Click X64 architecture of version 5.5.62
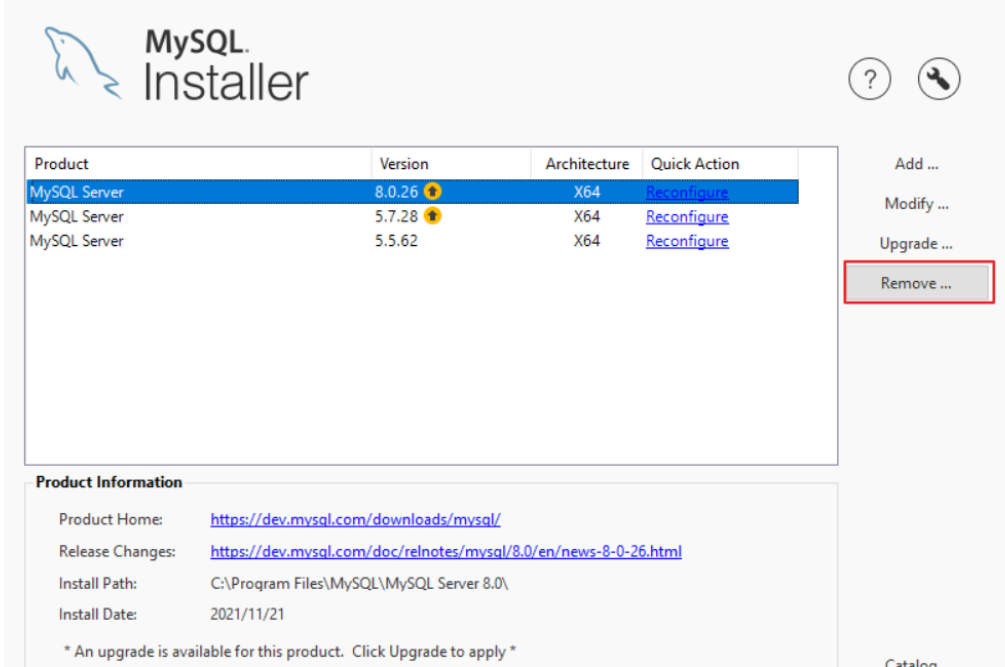The height and width of the screenshot is (667, 1005). point(586,241)
